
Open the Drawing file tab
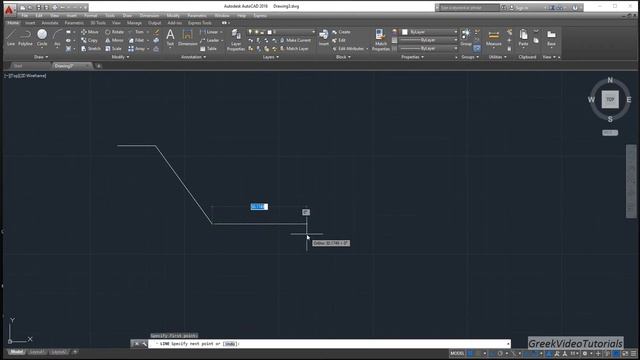point(71,66)
